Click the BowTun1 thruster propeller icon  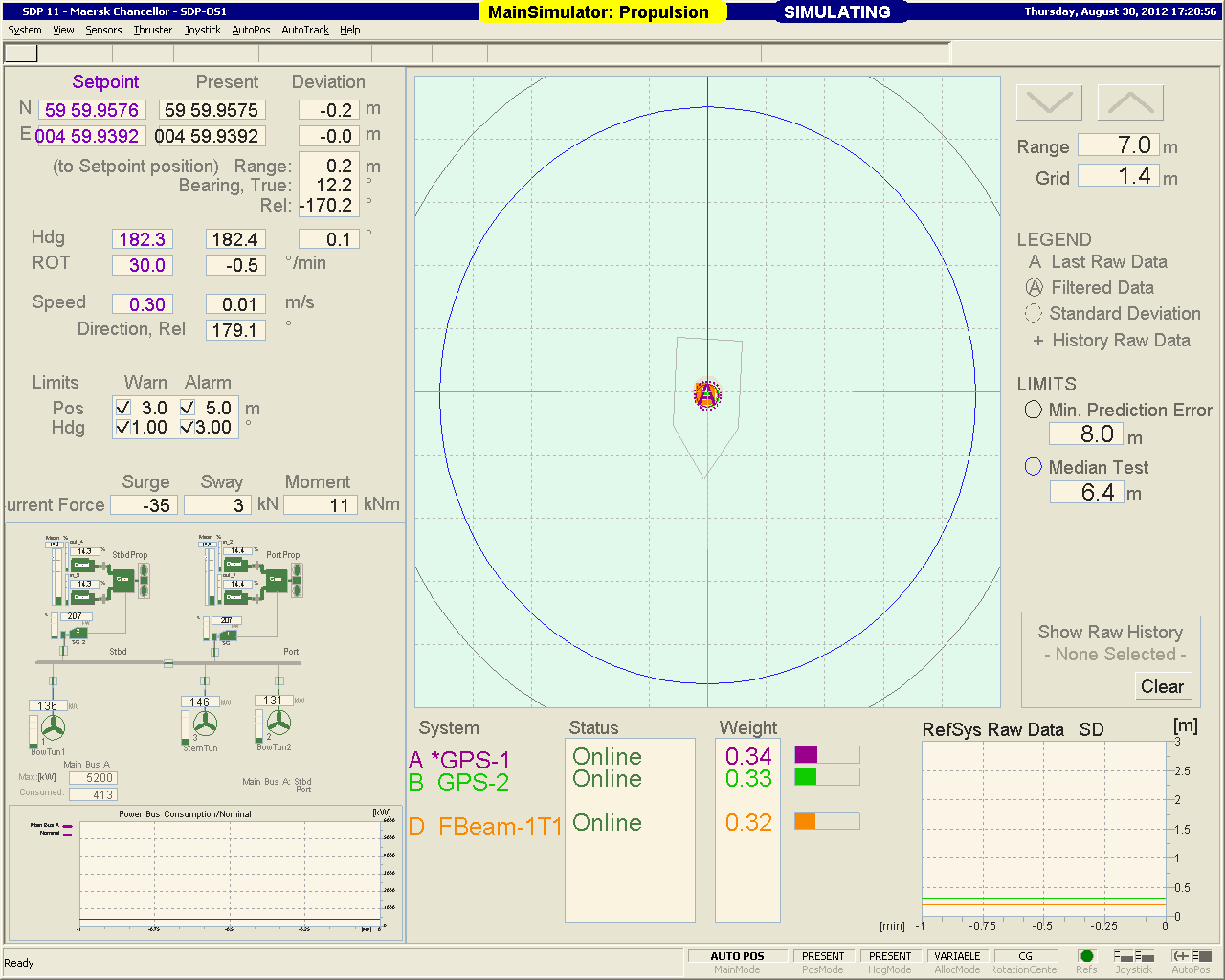click(52, 728)
